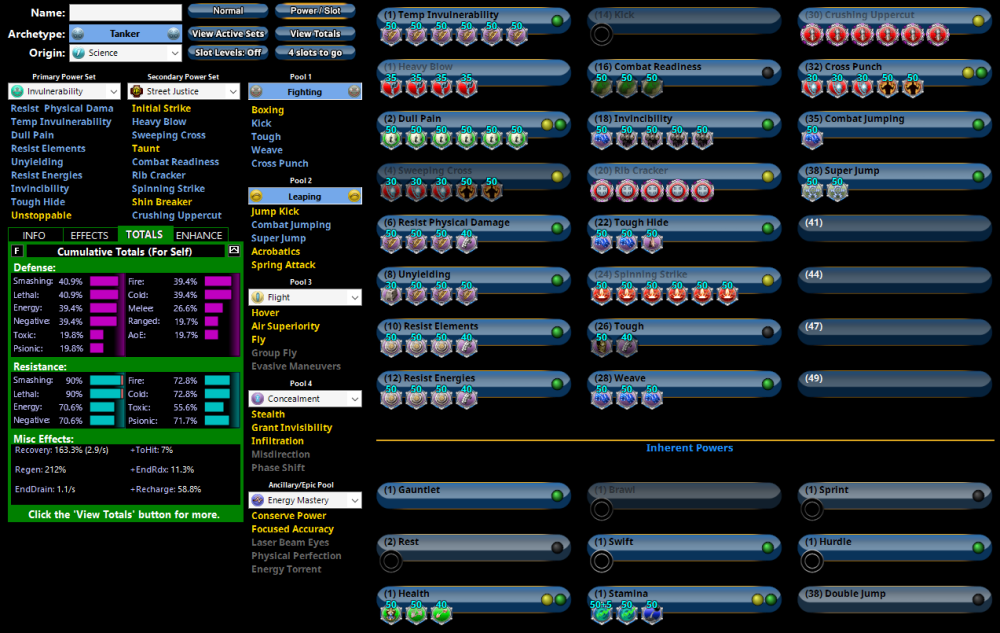Switch to the EFFECTS tab
The image size is (1000, 633).
click(x=89, y=235)
